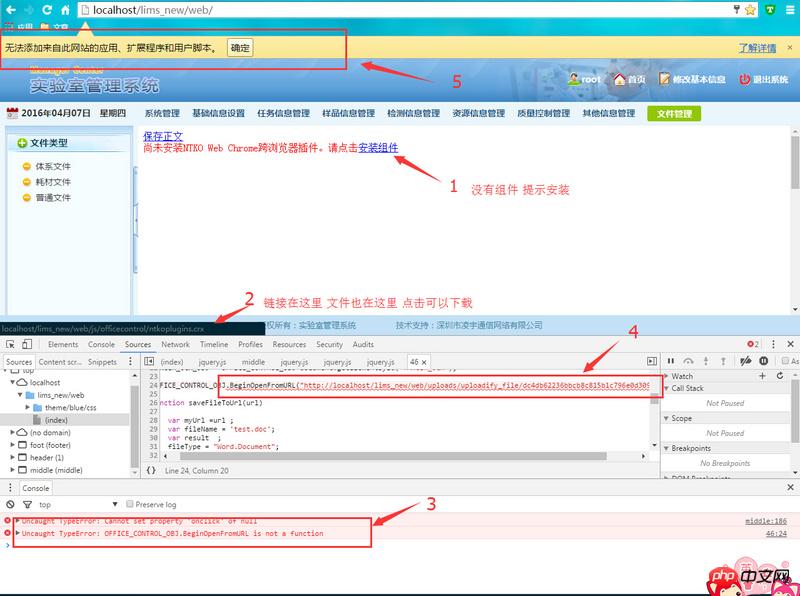Switch to the Console panel tab

pyautogui.click(x=101, y=344)
